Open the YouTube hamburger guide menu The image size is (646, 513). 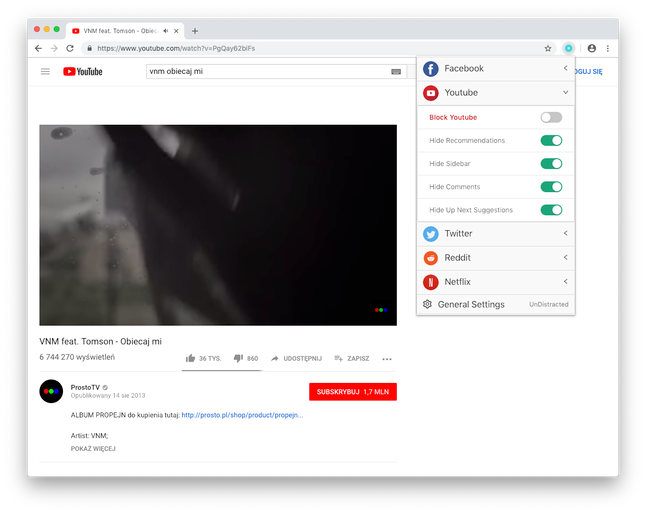pyautogui.click(x=45, y=72)
